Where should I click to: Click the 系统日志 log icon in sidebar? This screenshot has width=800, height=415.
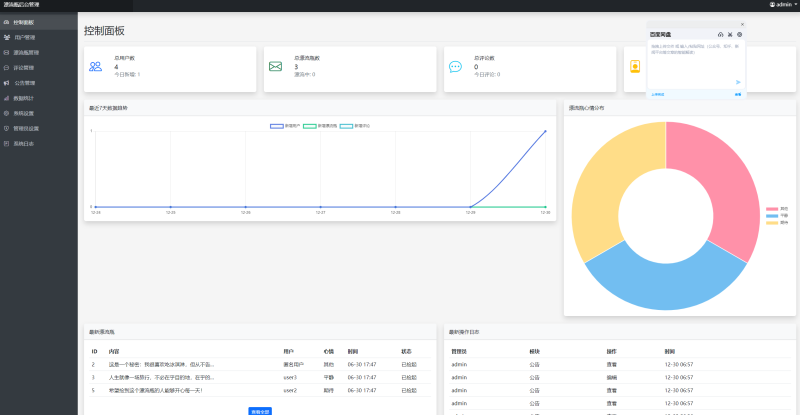[7, 143]
